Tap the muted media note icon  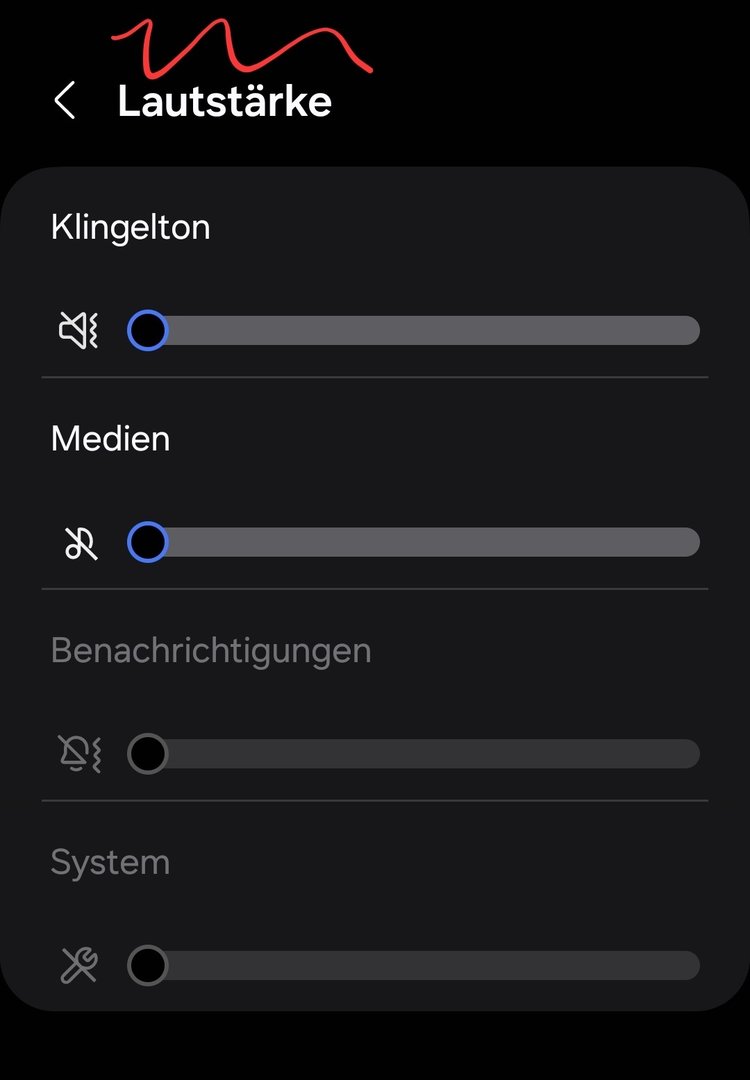coord(80,542)
